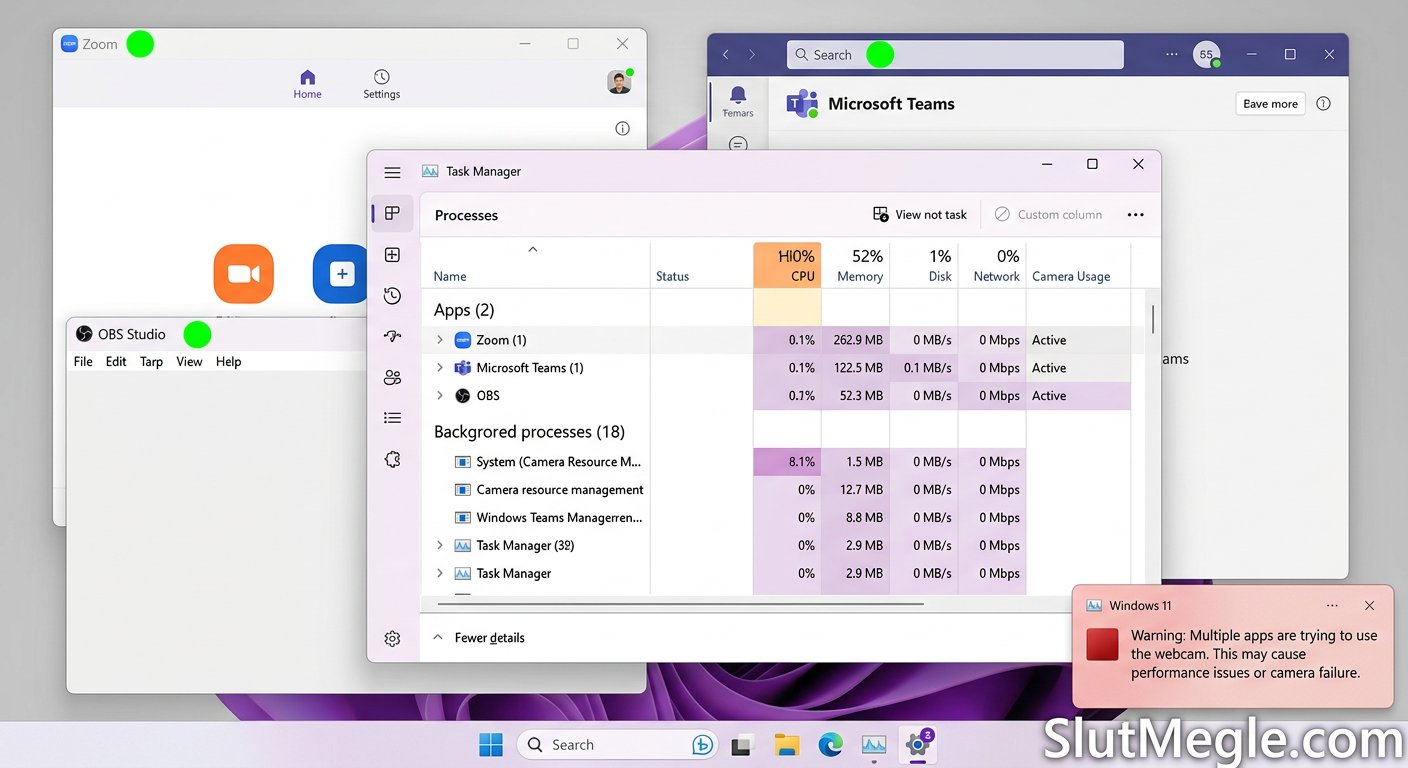The height and width of the screenshot is (768, 1408).
Task: Sort processes by the Memory column header
Action: tap(855, 265)
